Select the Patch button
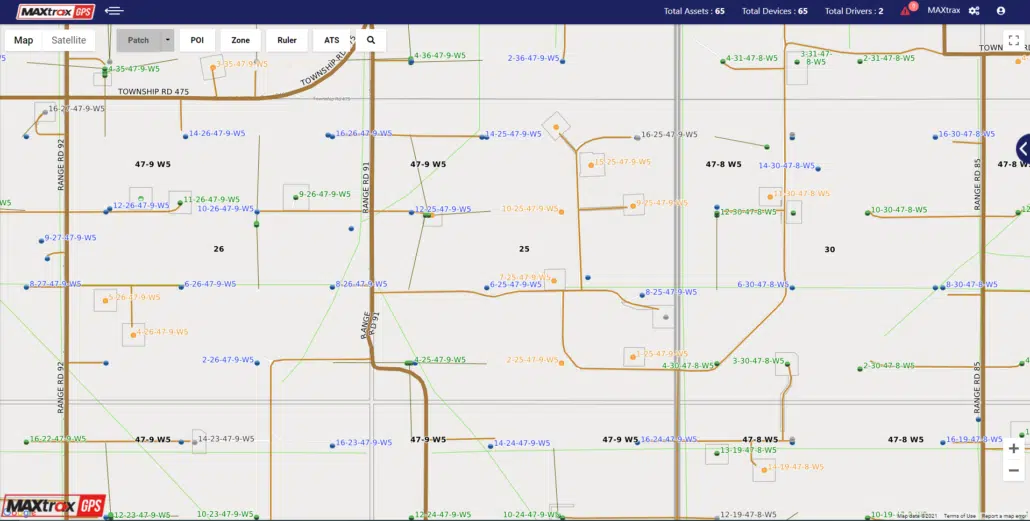 138,40
